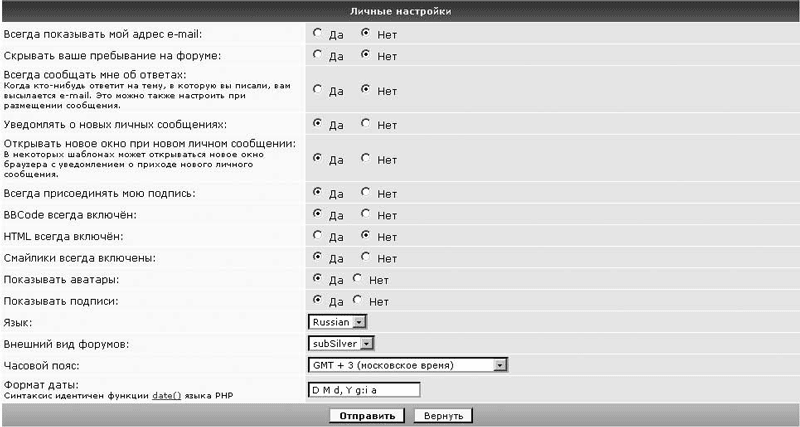
Task: Select 'Да' for showing avatars
Action: [x=318, y=279]
